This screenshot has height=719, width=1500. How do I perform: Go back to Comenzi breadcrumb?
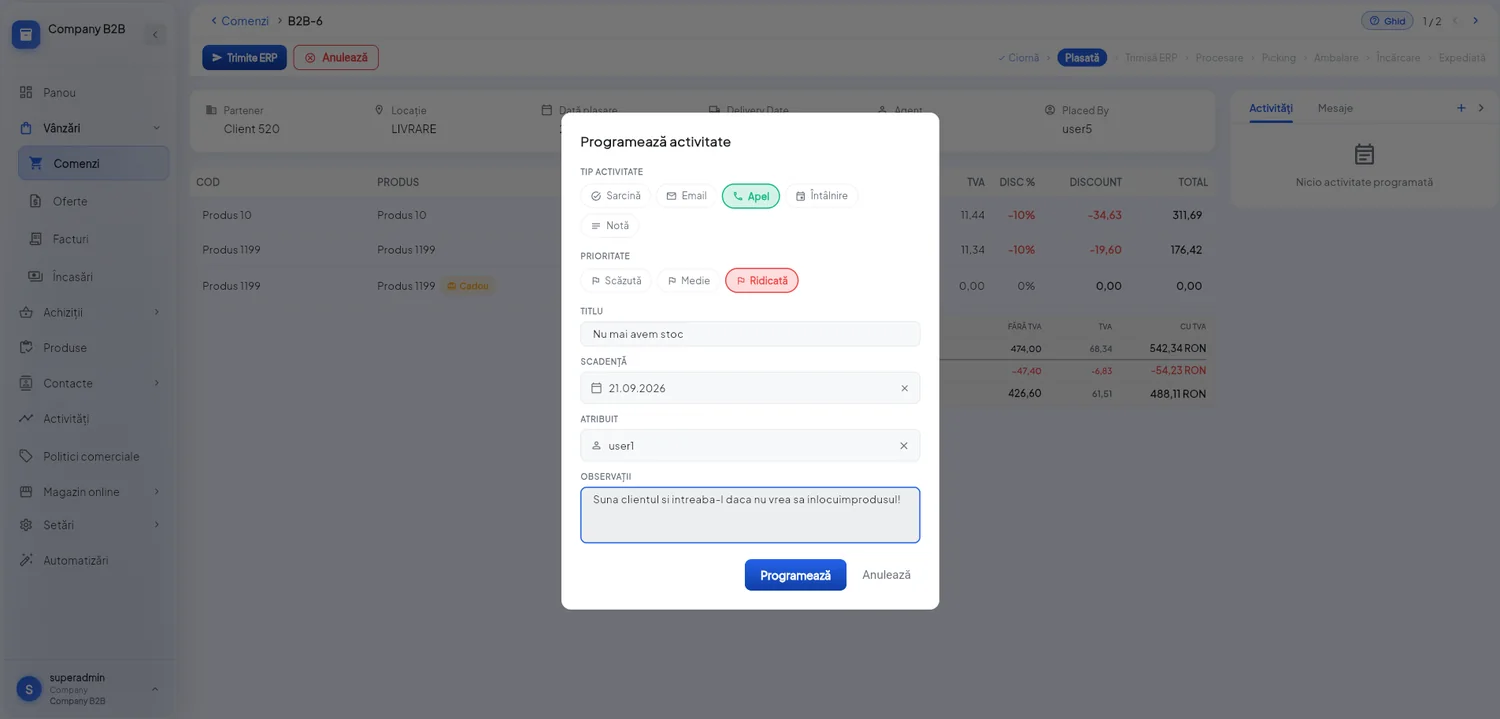point(239,21)
